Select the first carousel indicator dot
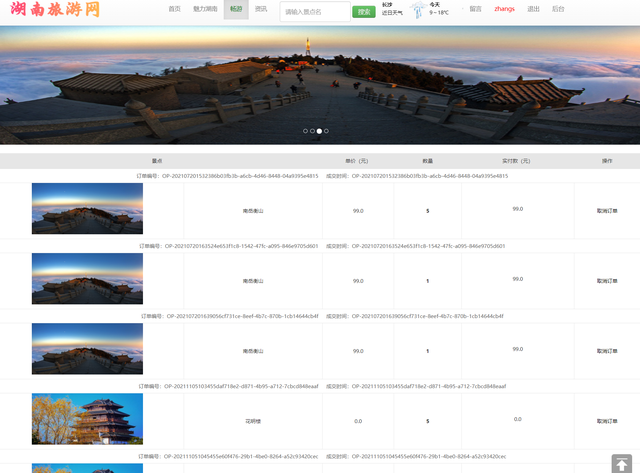The image size is (640, 473). (x=305, y=131)
